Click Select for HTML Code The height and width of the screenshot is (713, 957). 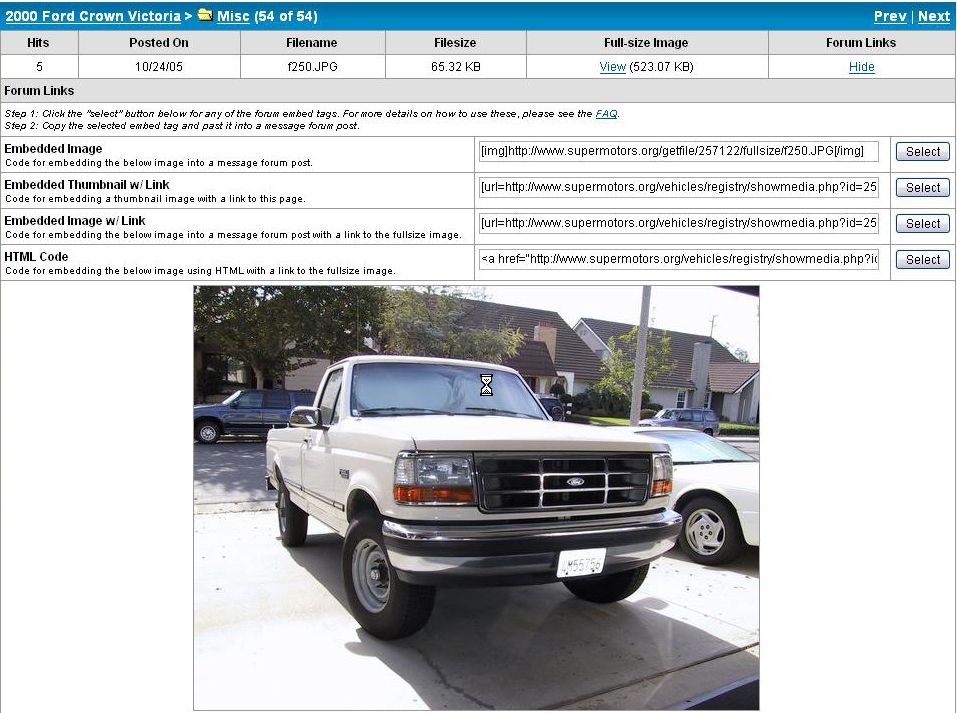click(922, 259)
